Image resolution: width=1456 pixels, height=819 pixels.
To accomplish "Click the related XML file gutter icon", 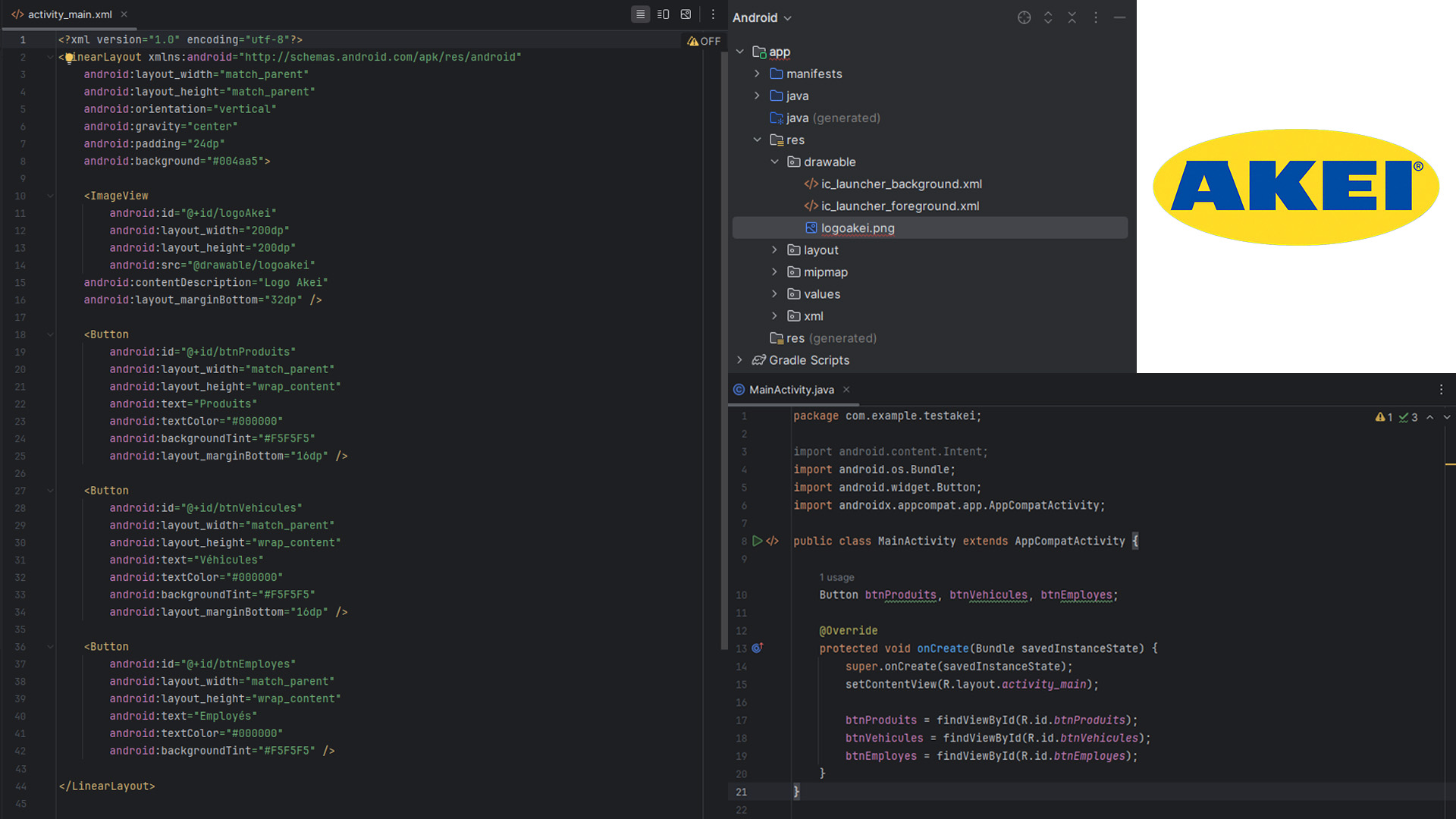I will tap(773, 541).
